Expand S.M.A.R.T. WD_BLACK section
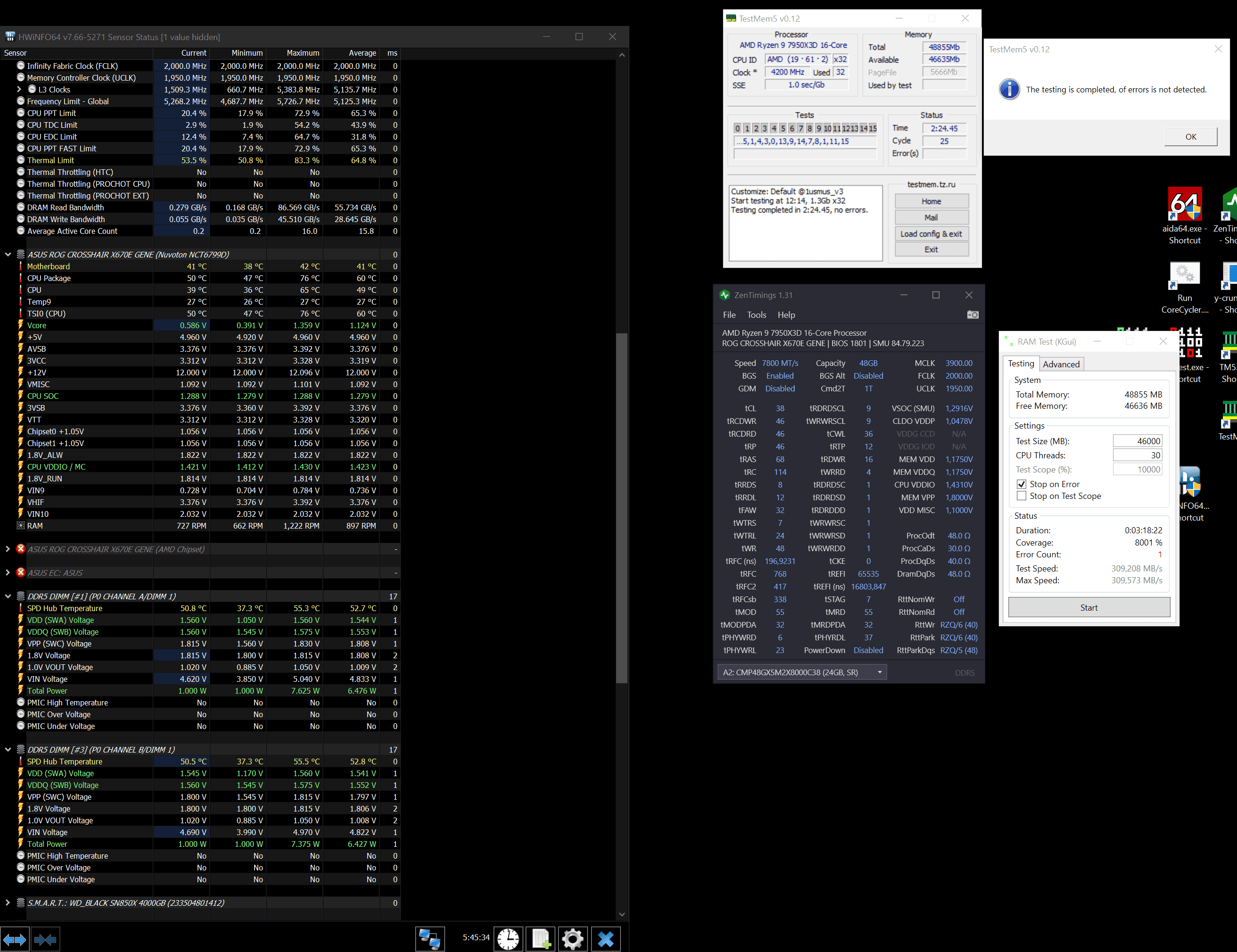Viewport: 1237px width, 952px height. tap(8, 903)
